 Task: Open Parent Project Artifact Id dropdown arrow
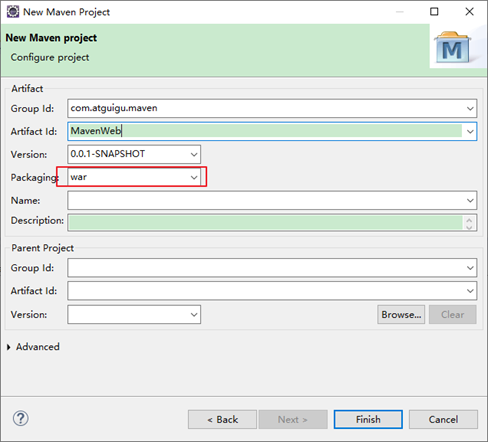pos(470,291)
